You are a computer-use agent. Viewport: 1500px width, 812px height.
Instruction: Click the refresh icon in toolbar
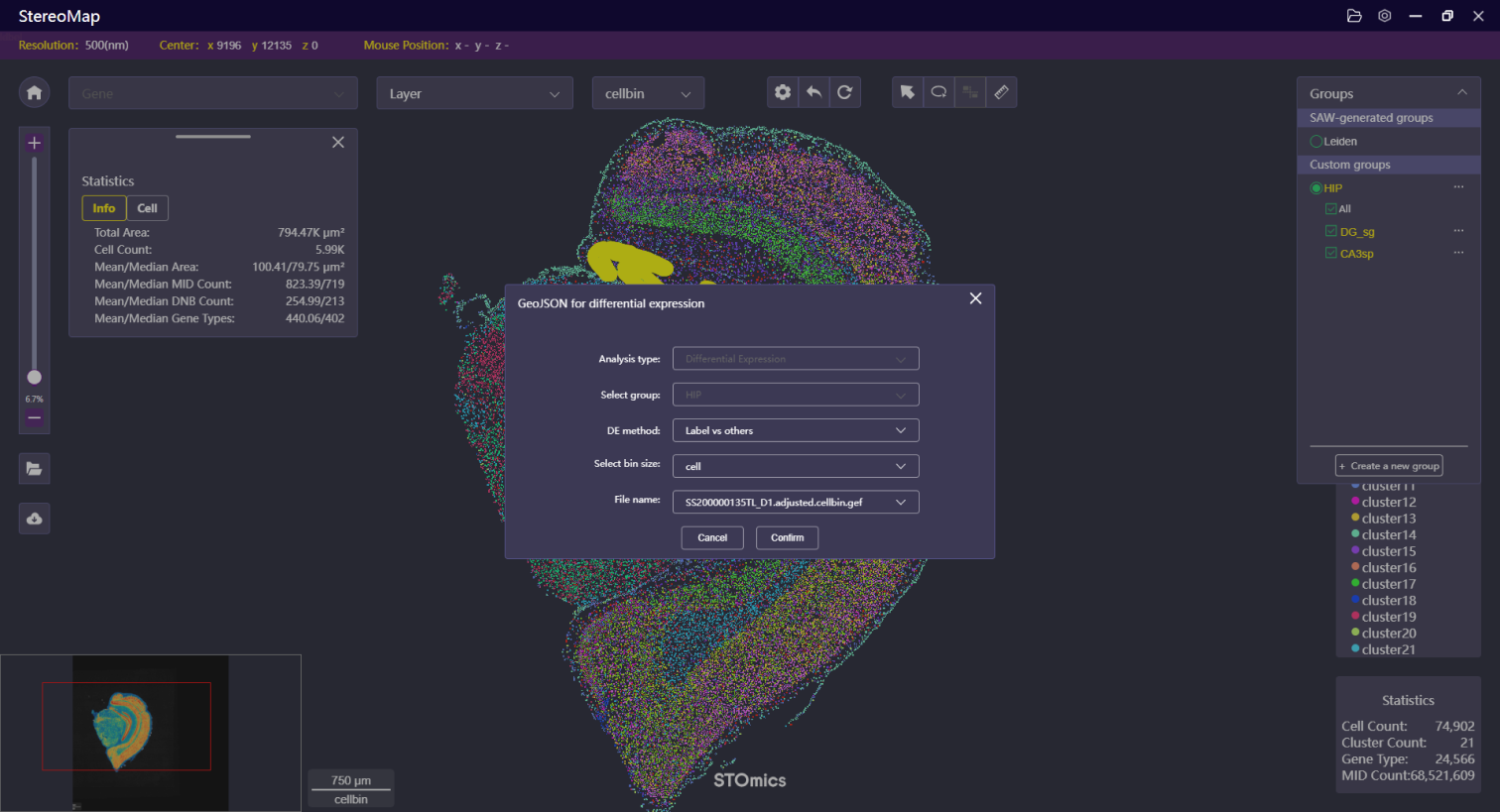pos(844,92)
